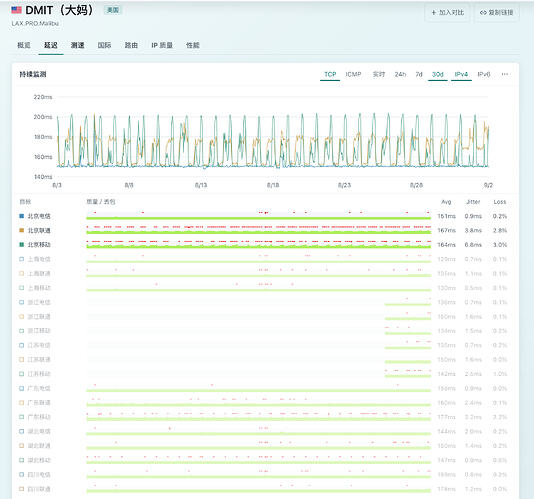Switch to the 性能 tab
The width and height of the screenshot is (534, 499).
point(193,45)
